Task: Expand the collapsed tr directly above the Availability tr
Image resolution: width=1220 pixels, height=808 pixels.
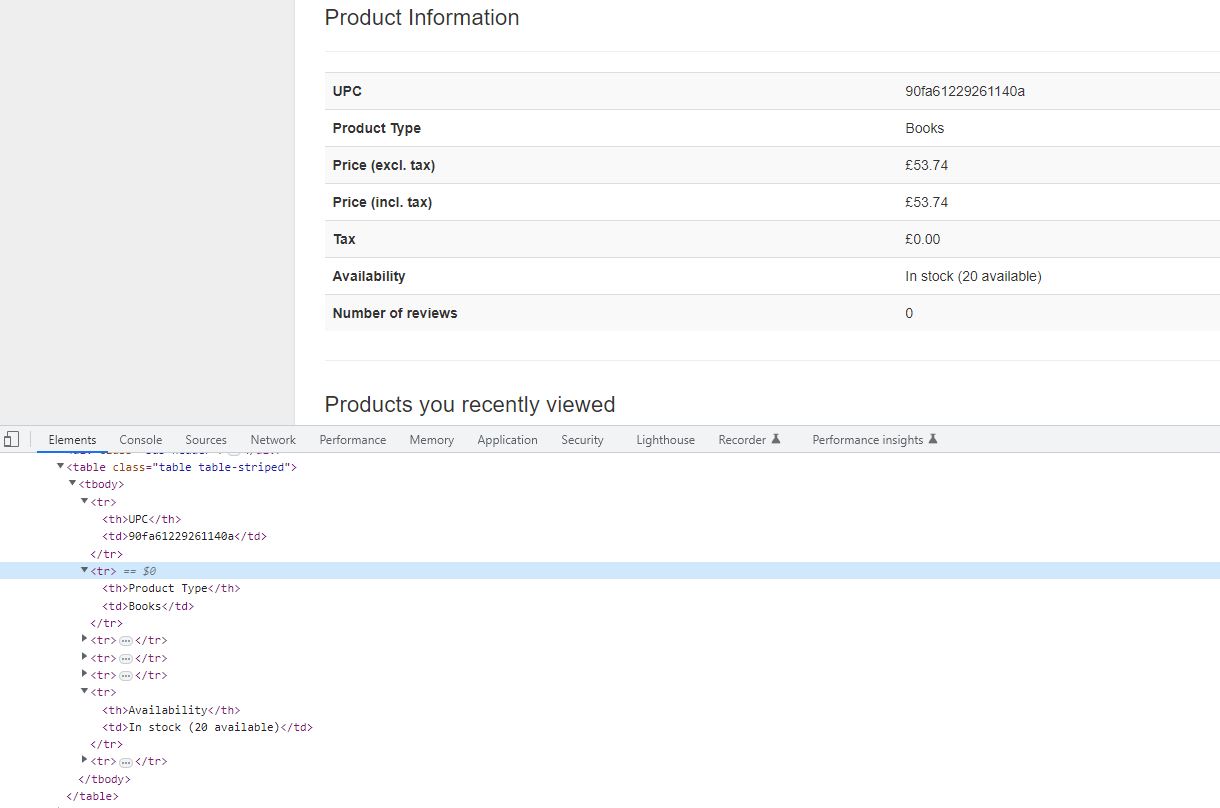Action: (x=84, y=675)
